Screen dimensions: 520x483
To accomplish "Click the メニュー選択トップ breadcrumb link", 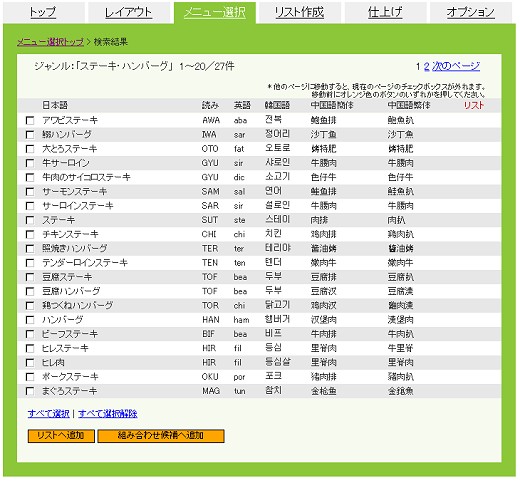I will pos(50,42).
